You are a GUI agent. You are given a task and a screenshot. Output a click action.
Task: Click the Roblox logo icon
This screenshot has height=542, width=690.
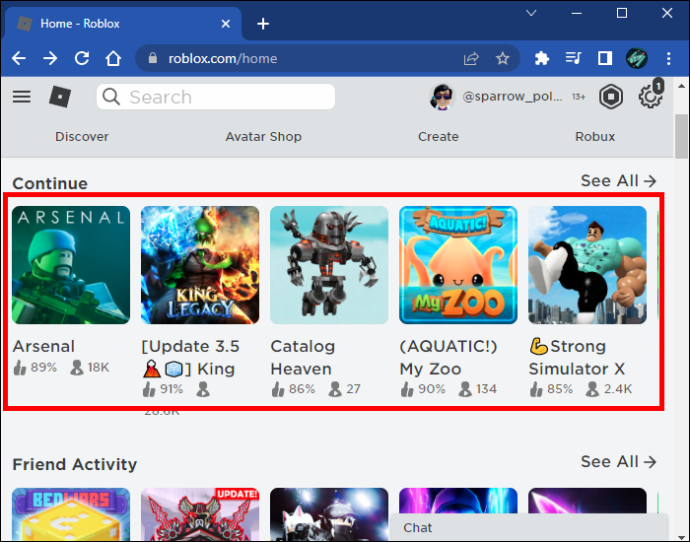tap(60, 96)
